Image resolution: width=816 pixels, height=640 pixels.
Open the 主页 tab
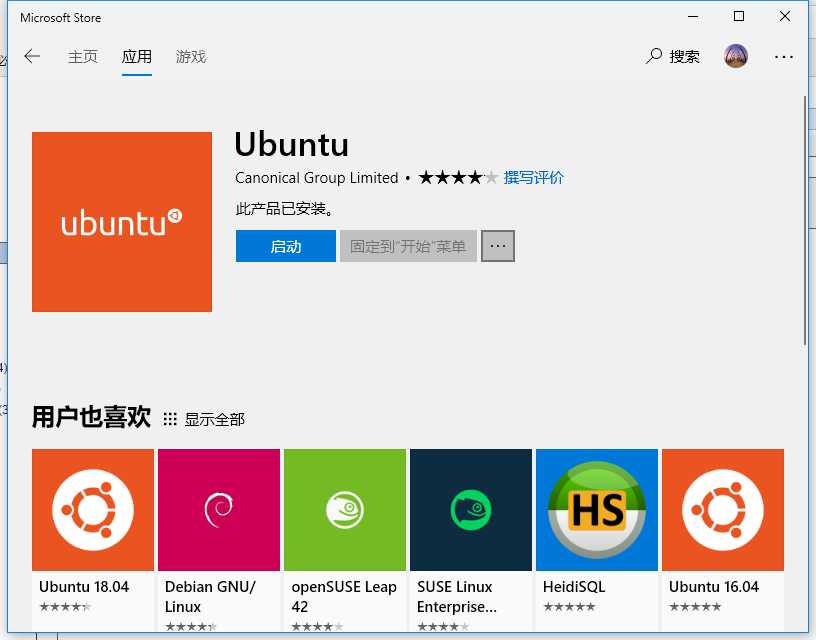tap(83, 56)
